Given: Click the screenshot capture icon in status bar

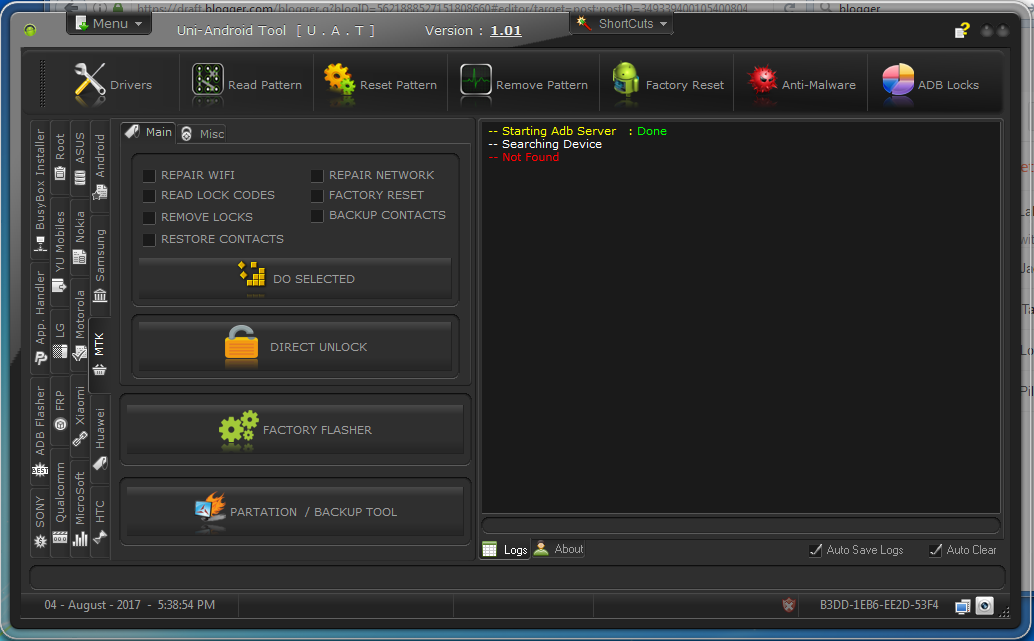Looking at the screenshot, I should 984,606.
